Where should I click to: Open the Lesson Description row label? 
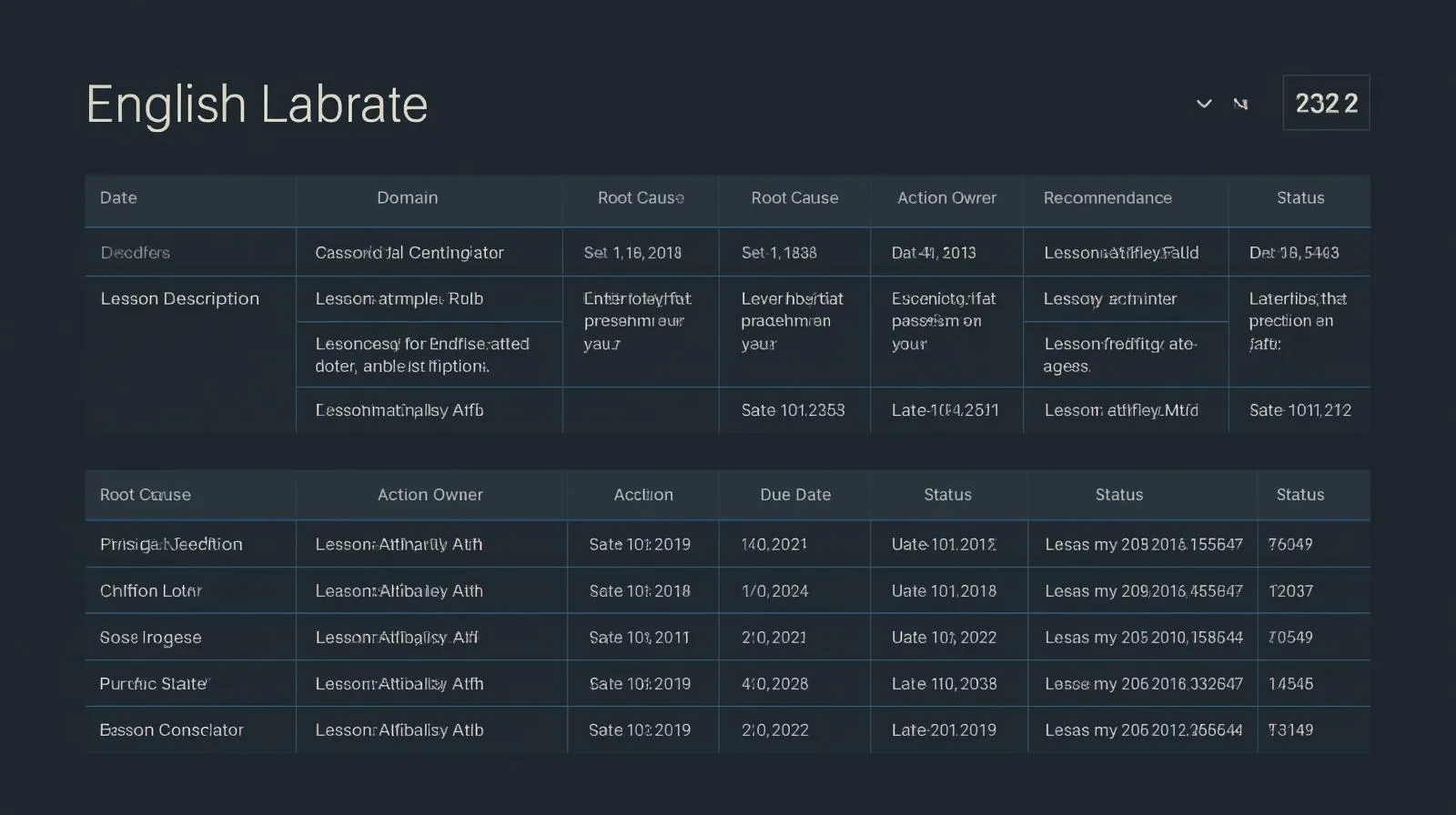coord(179,299)
